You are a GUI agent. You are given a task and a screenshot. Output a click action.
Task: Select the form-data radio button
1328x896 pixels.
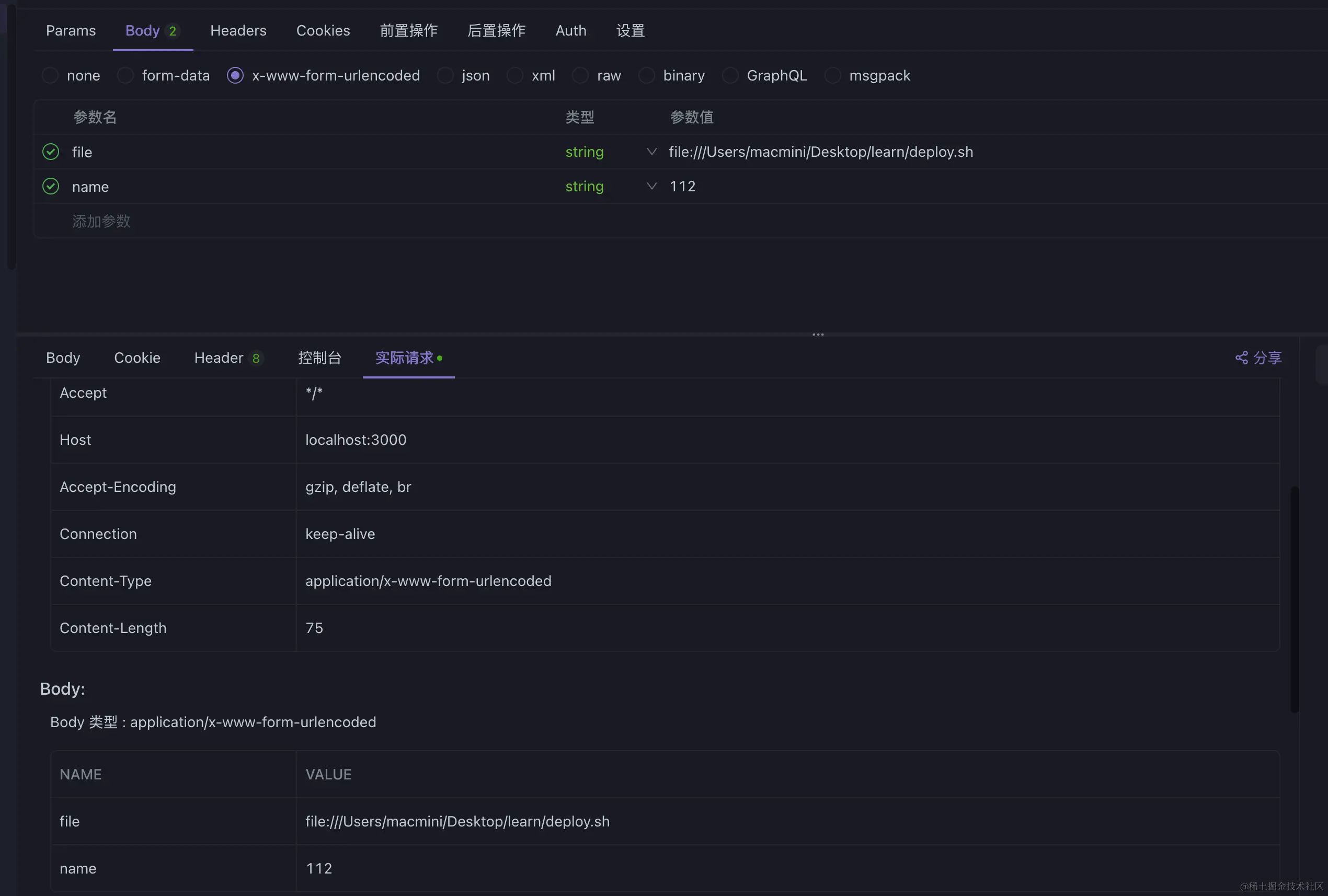click(x=125, y=75)
